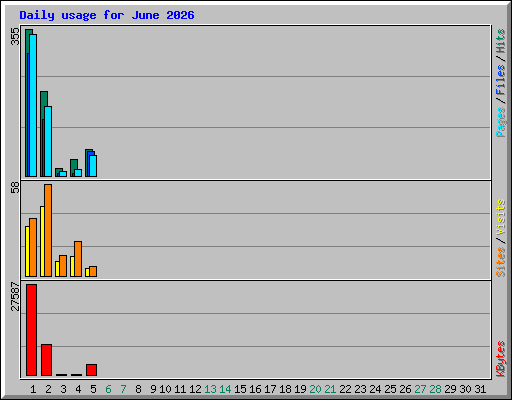This screenshot has height=400, width=512.
Task: Click day label 29 on axis
Action: (x=450, y=389)
